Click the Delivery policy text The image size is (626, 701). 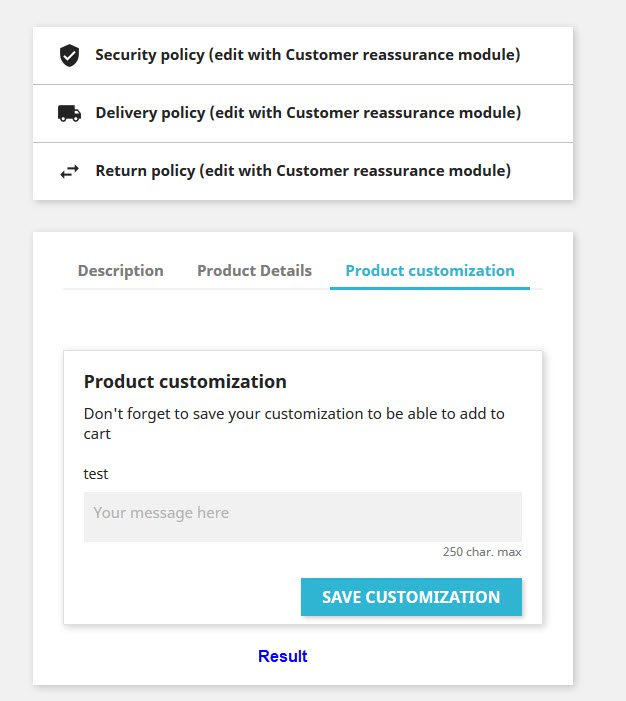point(308,113)
